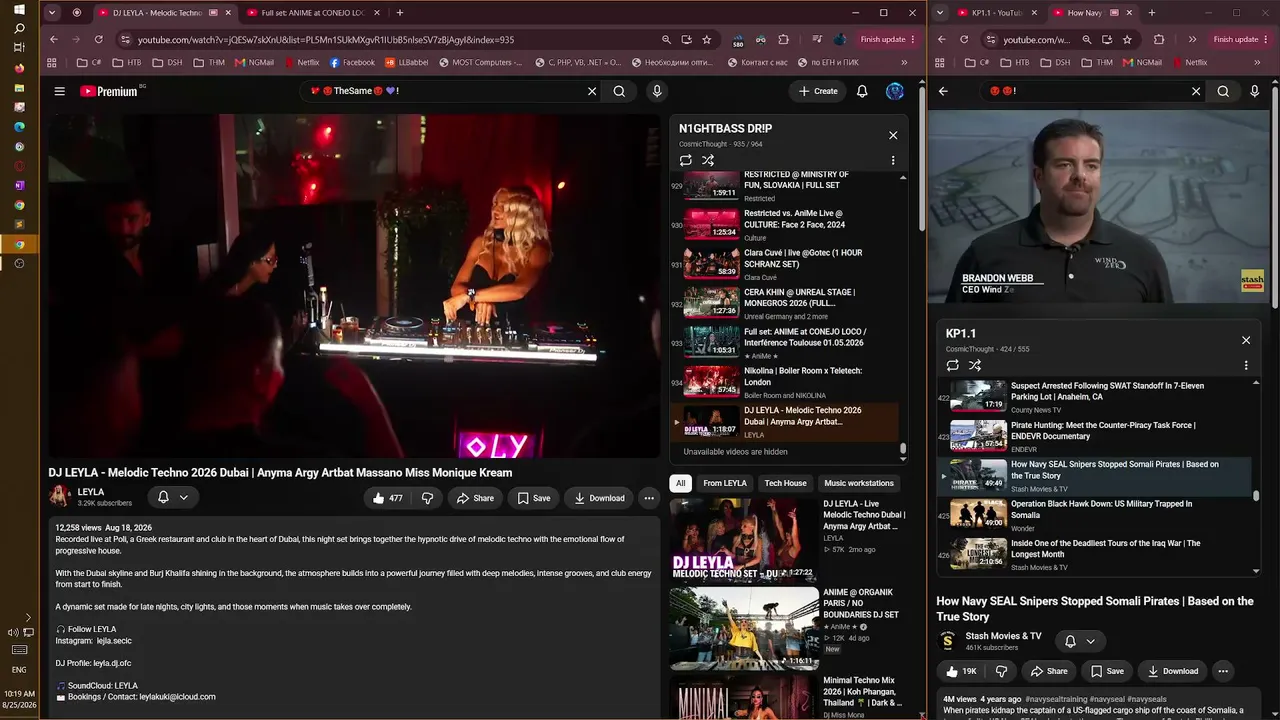
Task: Shuffle the N1GHTBASS DR!P playlist
Action: (708, 160)
